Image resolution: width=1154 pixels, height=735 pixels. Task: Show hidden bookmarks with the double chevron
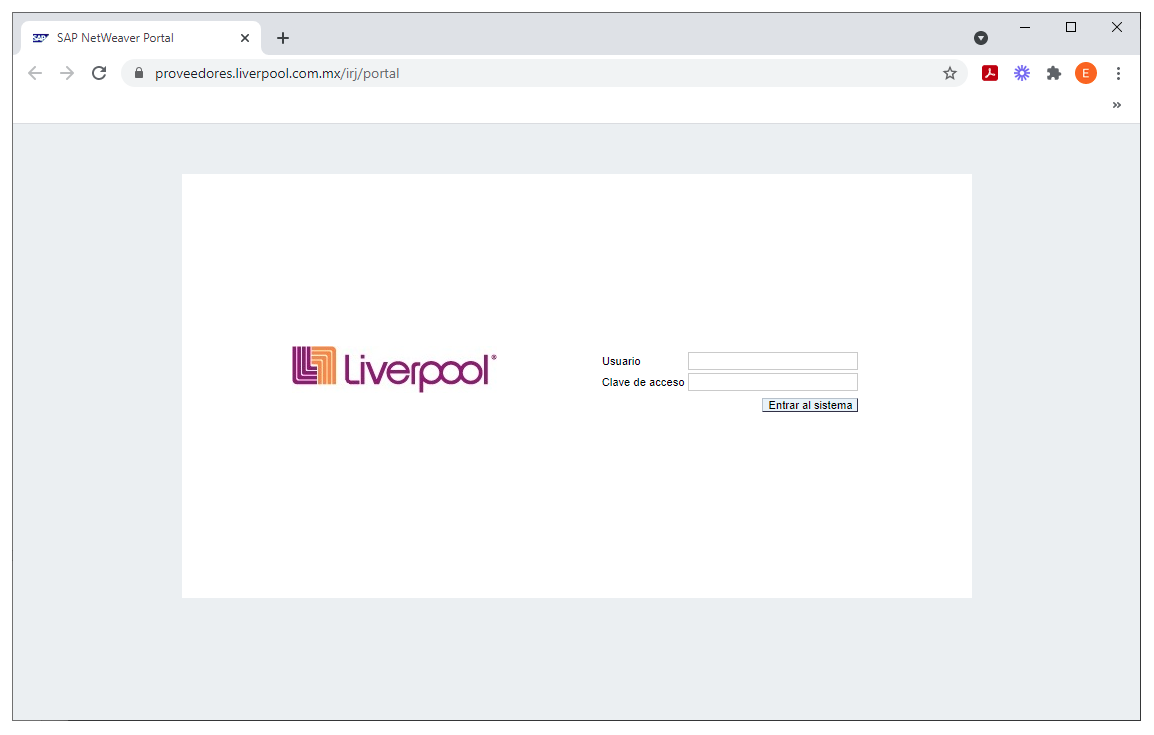pyautogui.click(x=1116, y=105)
